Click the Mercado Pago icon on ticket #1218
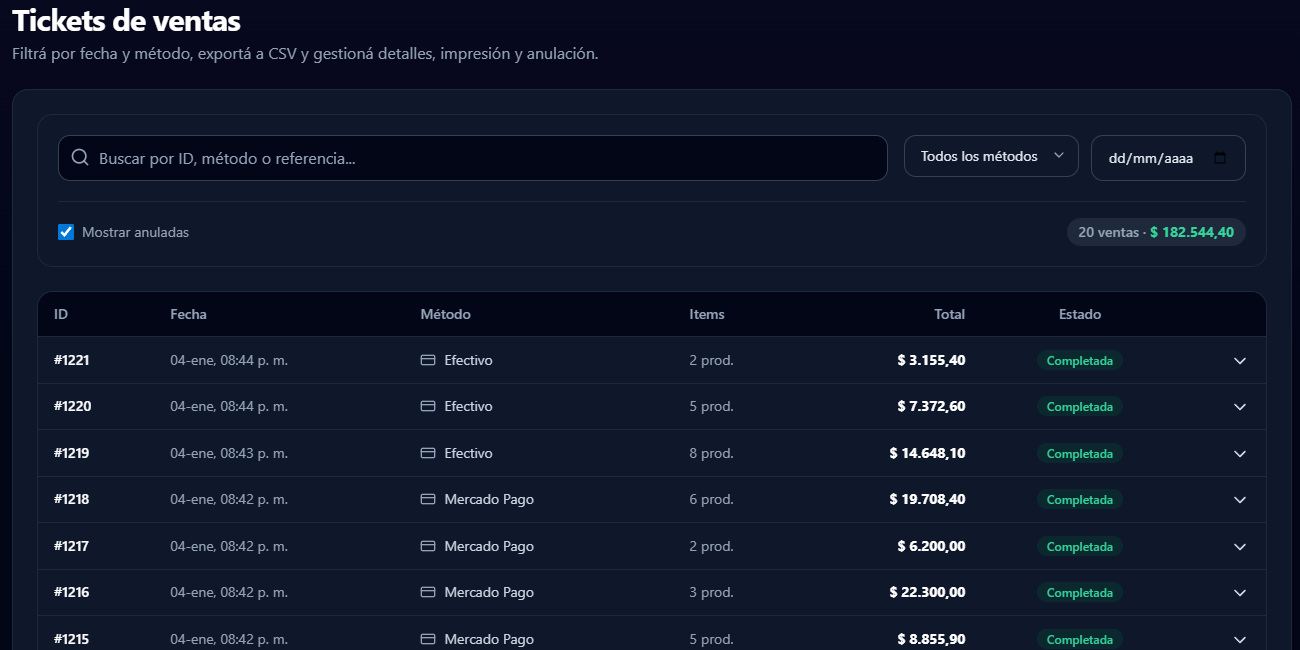The image size is (1300, 650). pos(427,499)
